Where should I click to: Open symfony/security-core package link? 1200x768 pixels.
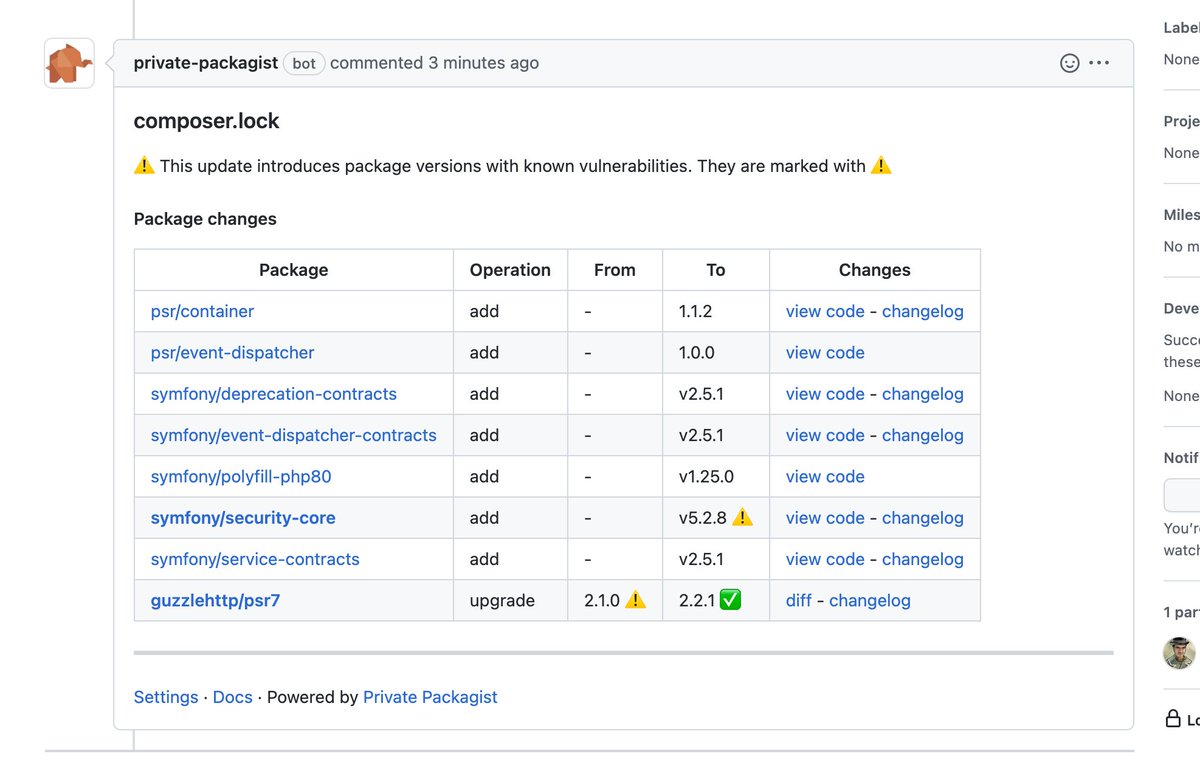tap(243, 518)
